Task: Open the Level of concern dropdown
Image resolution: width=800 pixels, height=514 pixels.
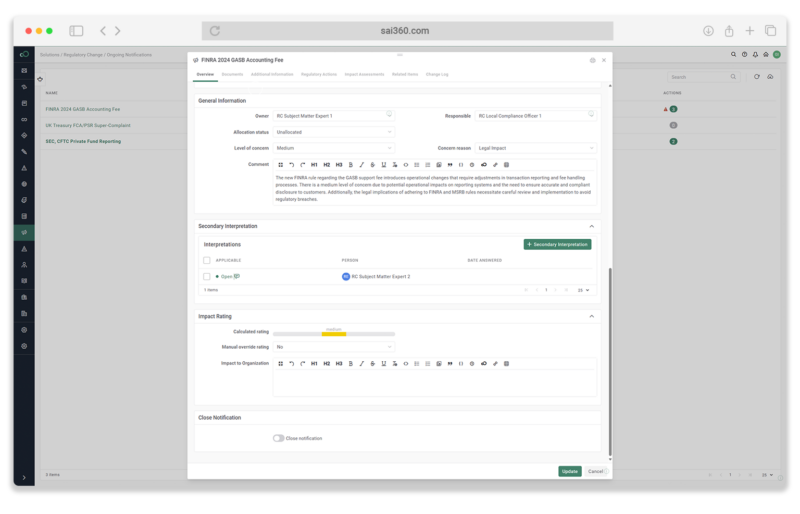Action: (x=334, y=148)
